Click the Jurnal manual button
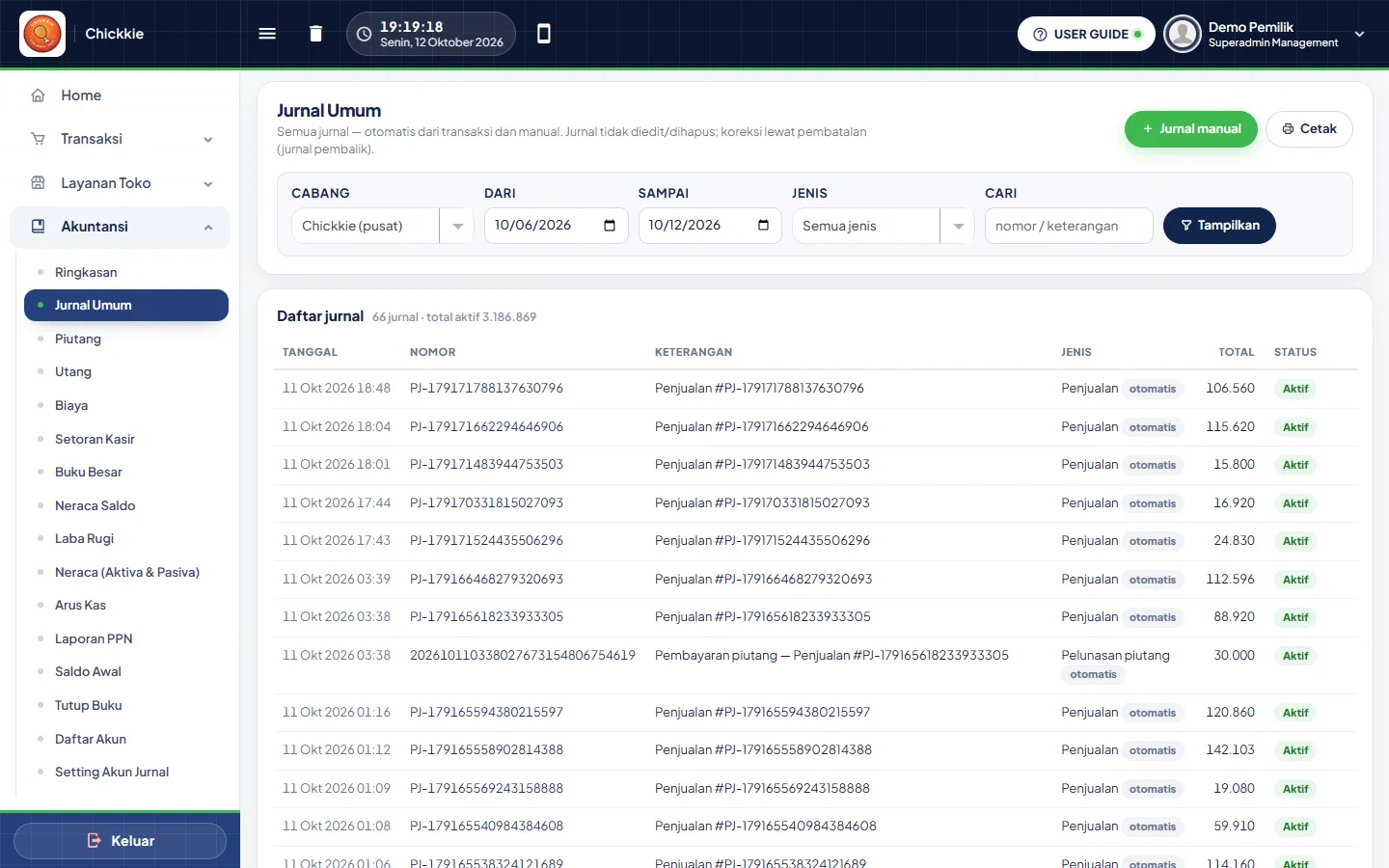Screen dimensions: 1389x868 coord(1191,129)
